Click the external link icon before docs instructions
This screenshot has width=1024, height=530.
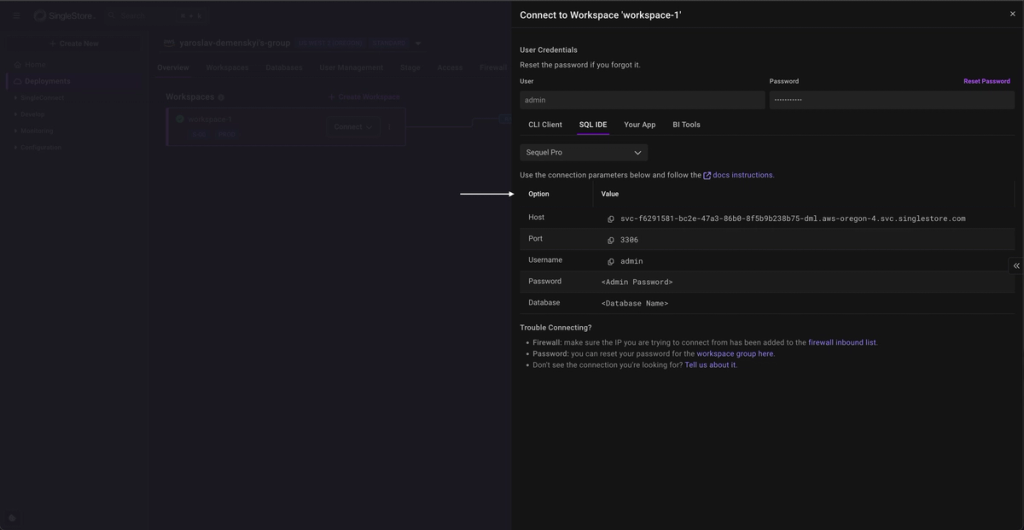click(707, 176)
